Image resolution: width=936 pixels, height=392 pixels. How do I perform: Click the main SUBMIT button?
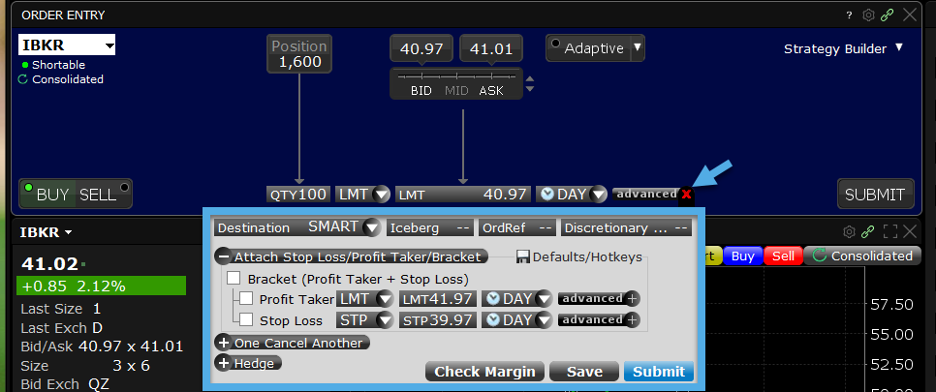[875, 194]
